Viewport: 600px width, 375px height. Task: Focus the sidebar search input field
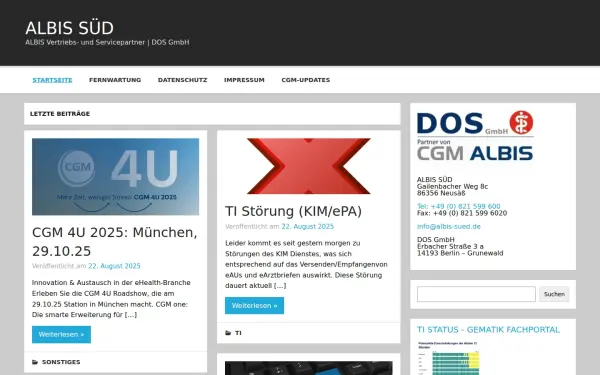click(476, 294)
